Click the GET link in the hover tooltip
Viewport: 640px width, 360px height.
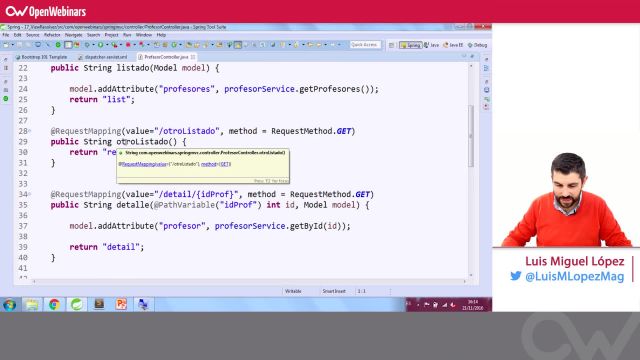[225, 164]
